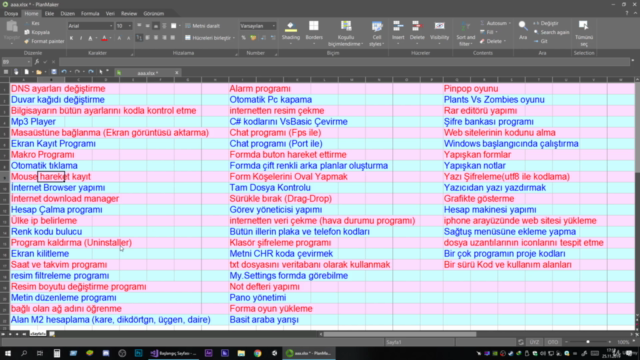Toggle OTO mode in status bar

[x=553, y=342]
